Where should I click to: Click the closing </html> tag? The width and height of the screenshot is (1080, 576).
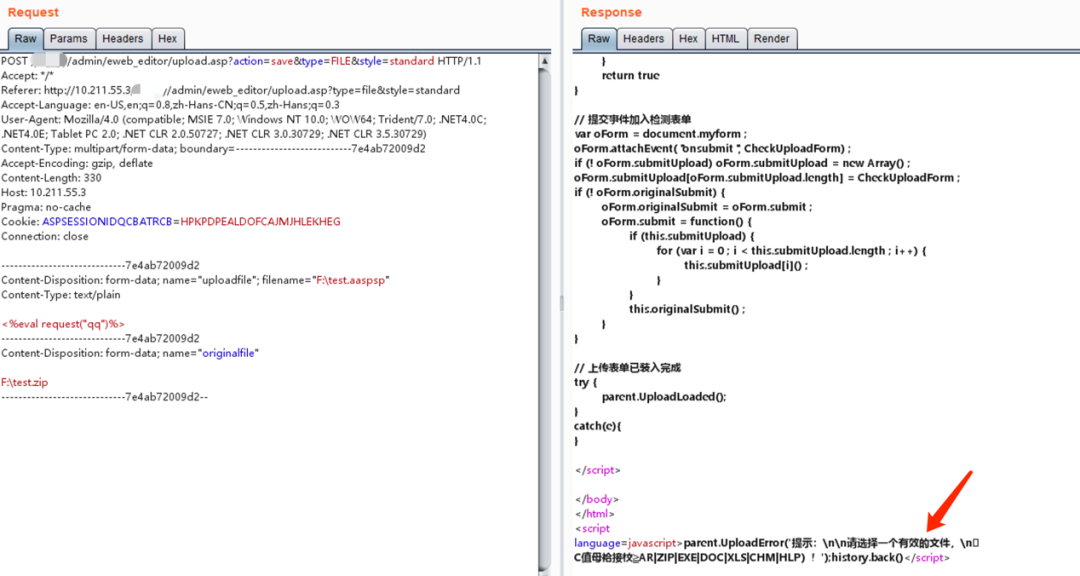coord(595,514)
